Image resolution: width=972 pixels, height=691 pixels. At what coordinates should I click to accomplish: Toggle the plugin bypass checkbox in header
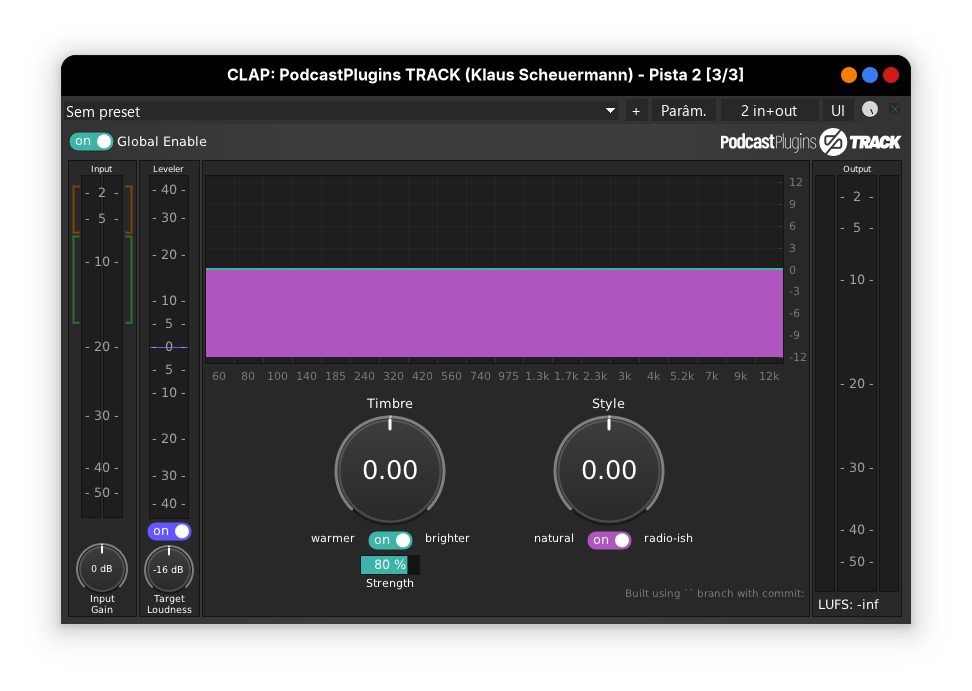tap(895, 110)
